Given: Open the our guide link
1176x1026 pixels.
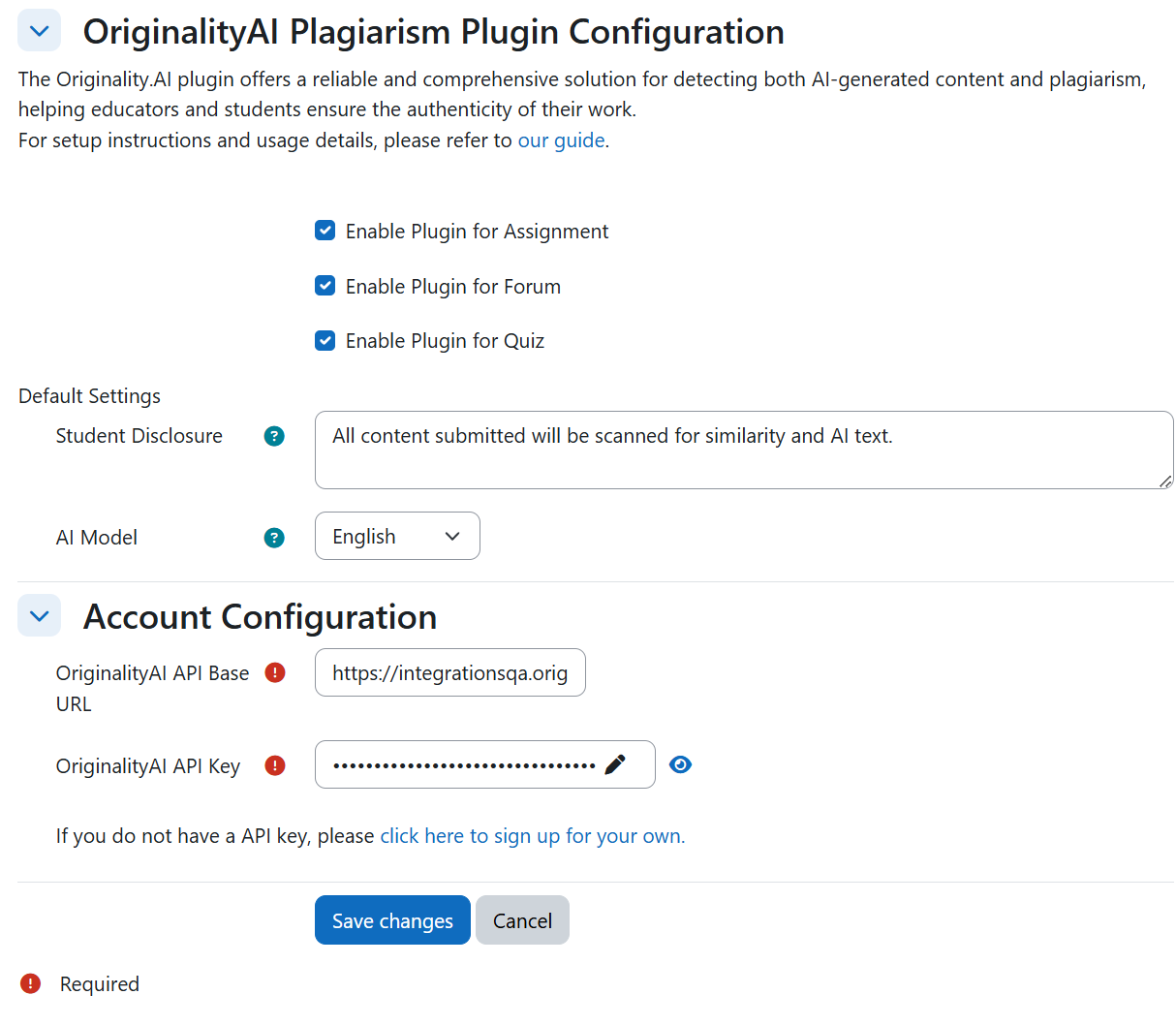Looking at the screenshot, I should [562, 140].
